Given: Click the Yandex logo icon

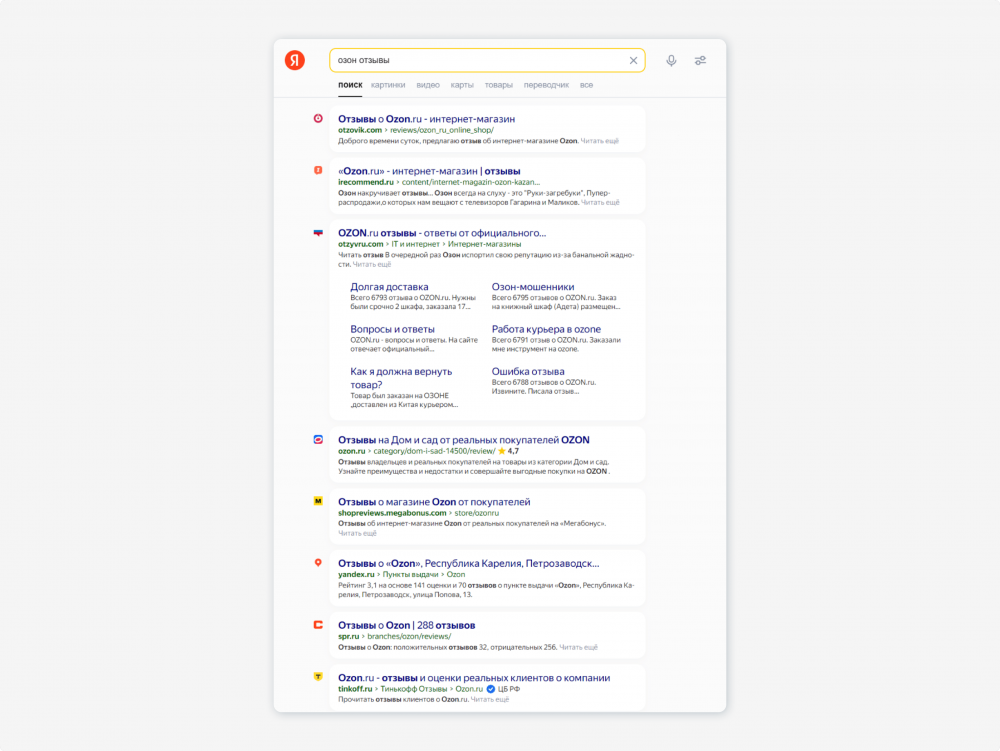Looking at the screenshot, I should pyautogui.click(x=294, y=60).
